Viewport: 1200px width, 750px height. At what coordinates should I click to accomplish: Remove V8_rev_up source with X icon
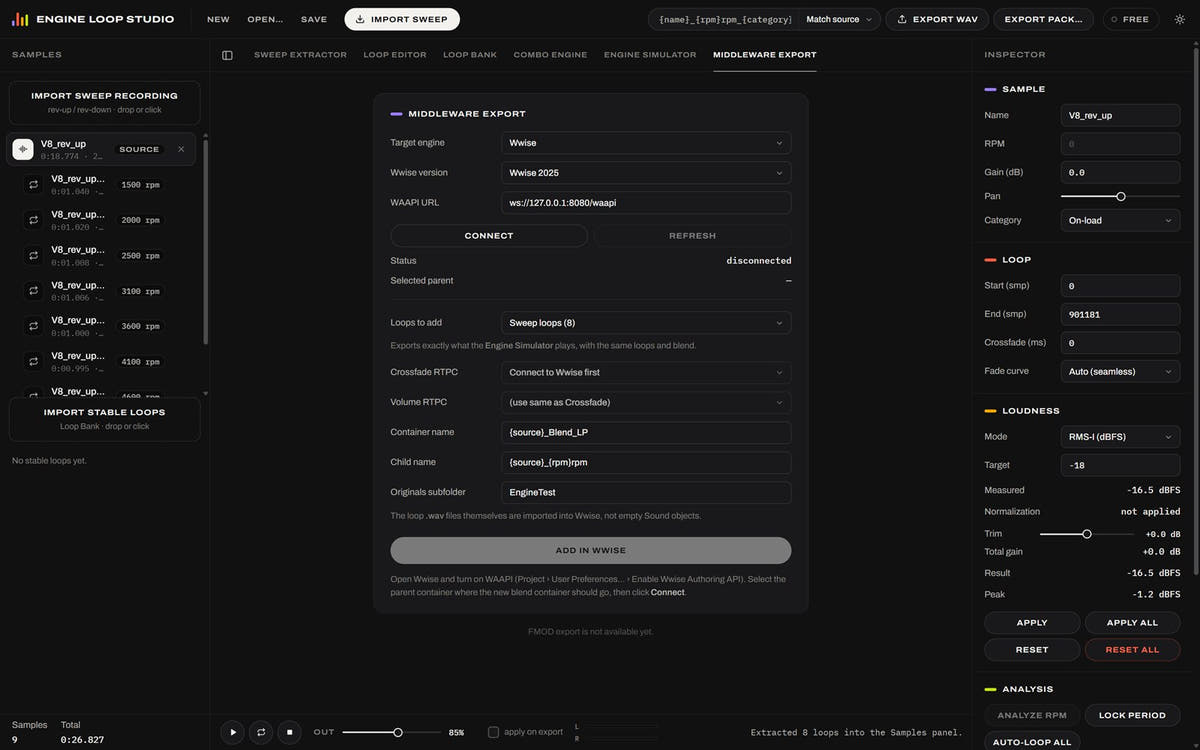click(181, 149)
